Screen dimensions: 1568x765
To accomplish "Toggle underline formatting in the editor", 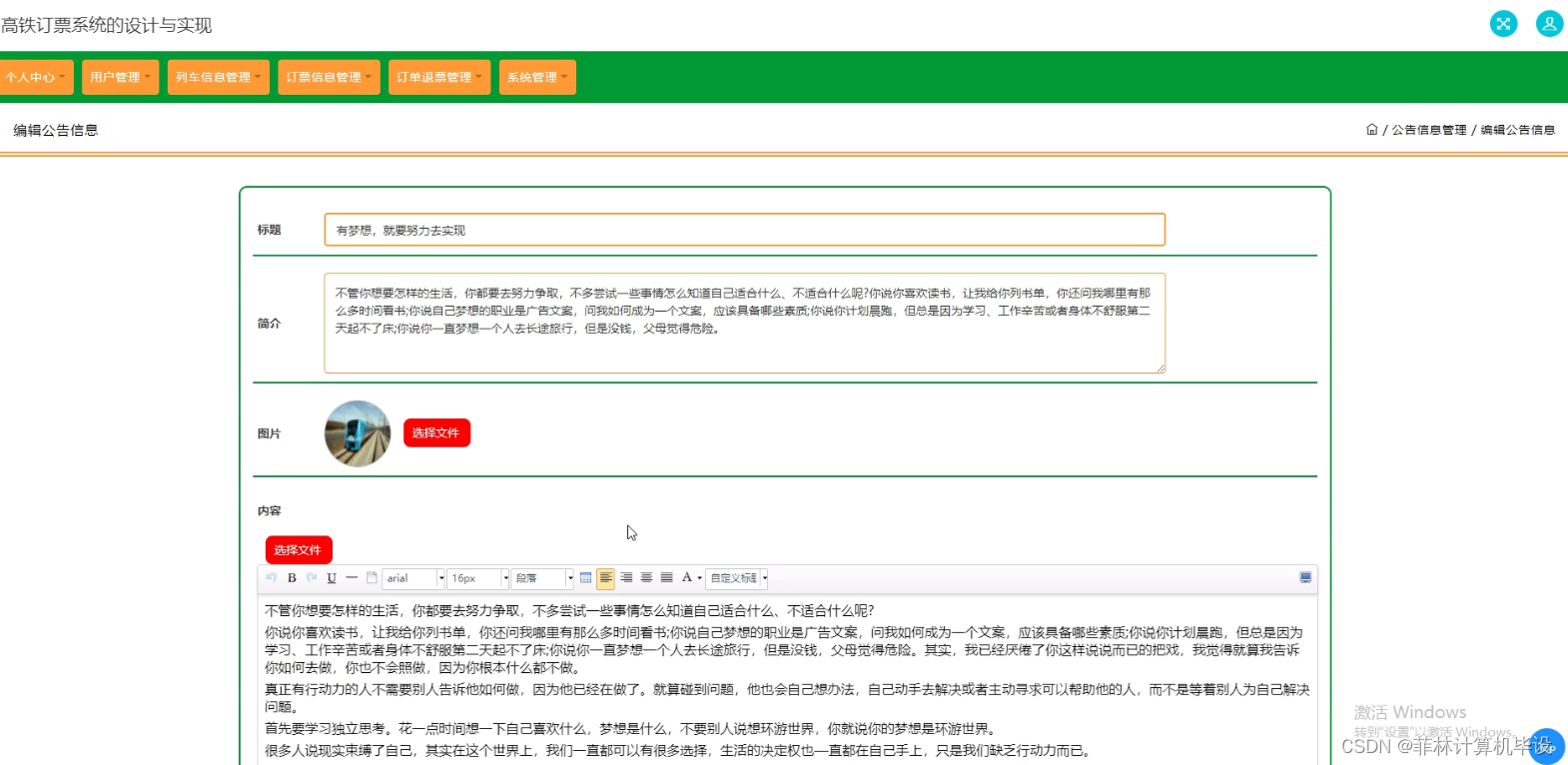I will click(332, 578).
